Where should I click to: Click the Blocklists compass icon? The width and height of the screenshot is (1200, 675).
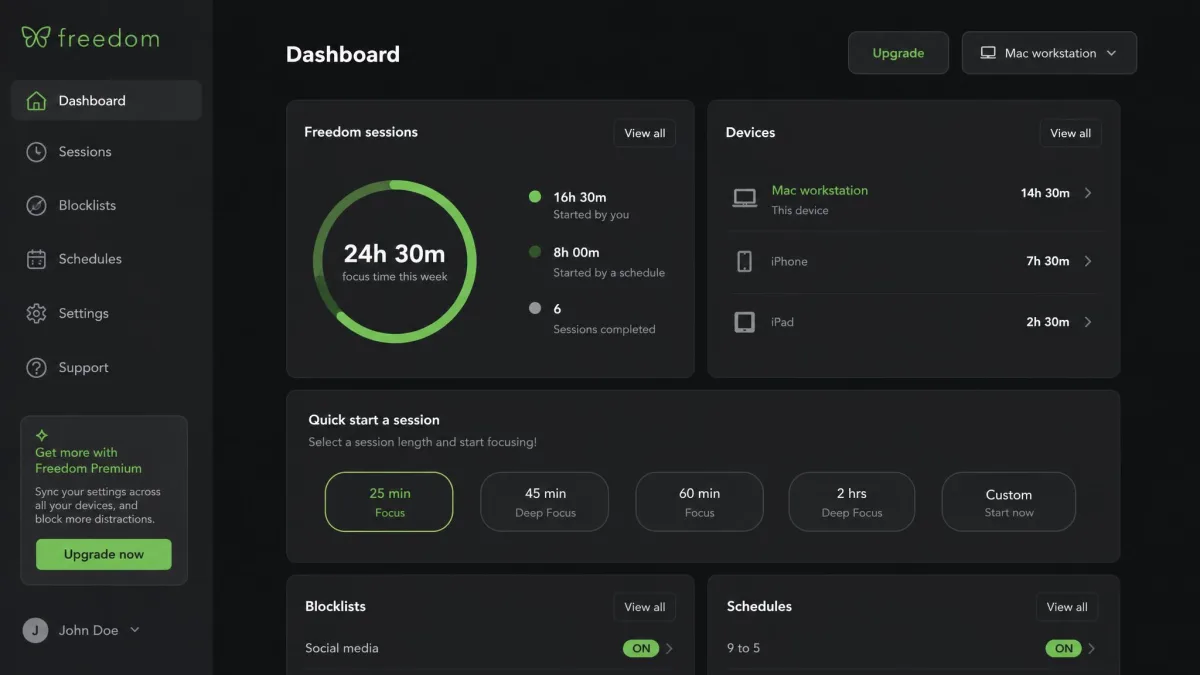click(x=36, y=205)
